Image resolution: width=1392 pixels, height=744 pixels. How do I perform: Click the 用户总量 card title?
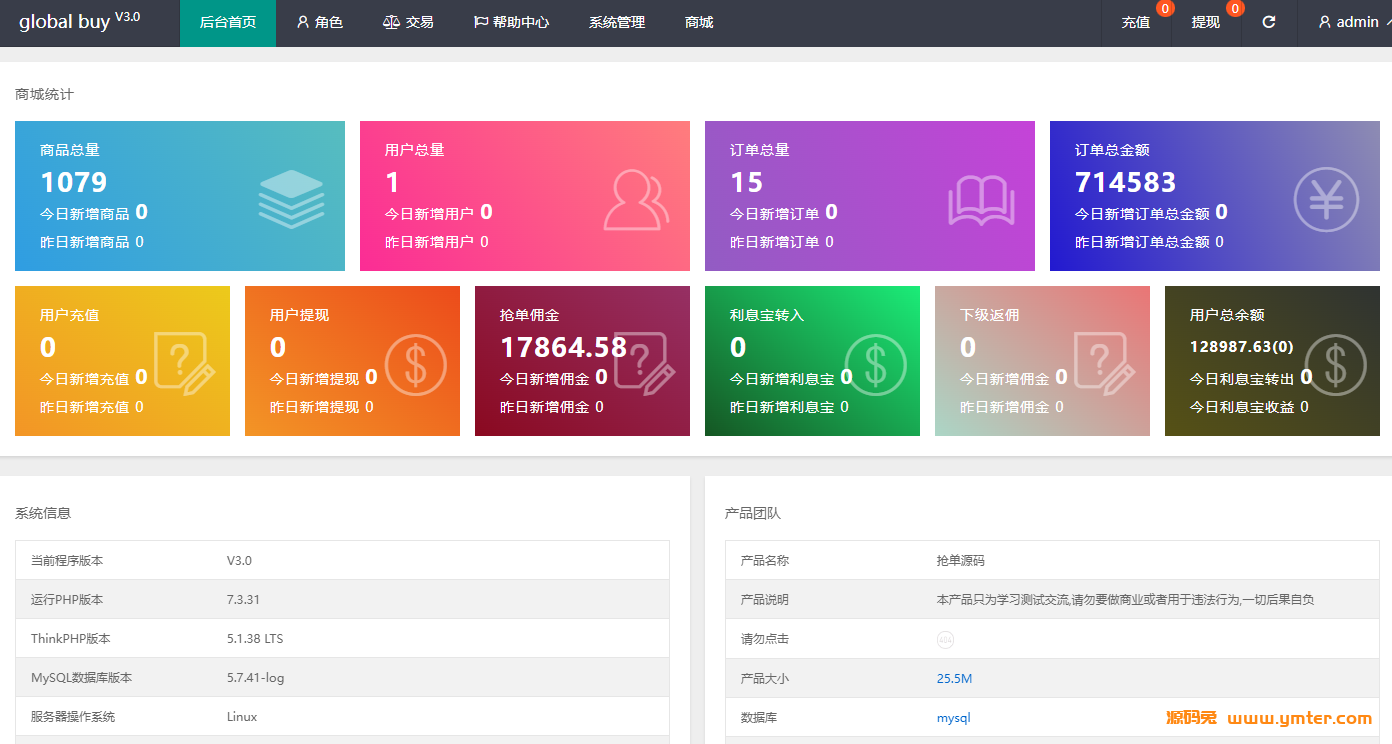coord(415,150)
